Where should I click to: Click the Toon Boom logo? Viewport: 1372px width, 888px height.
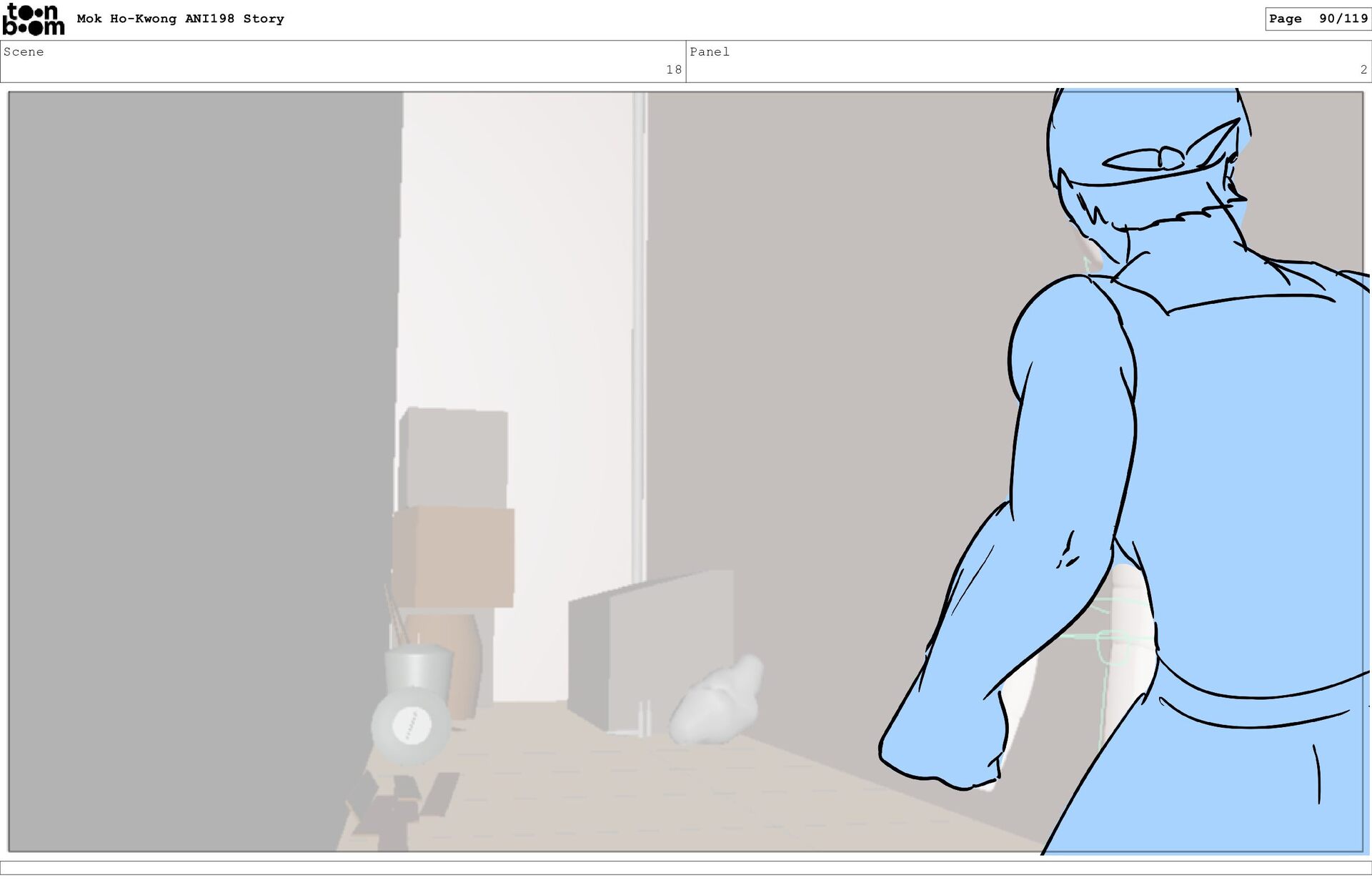pos(33,19)
